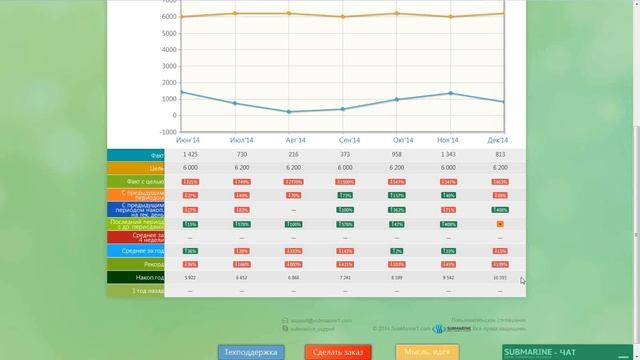This screenshot has height=360, width=640.
Task: Click the vertical page scrollbar
Action: tap(636, 235)
